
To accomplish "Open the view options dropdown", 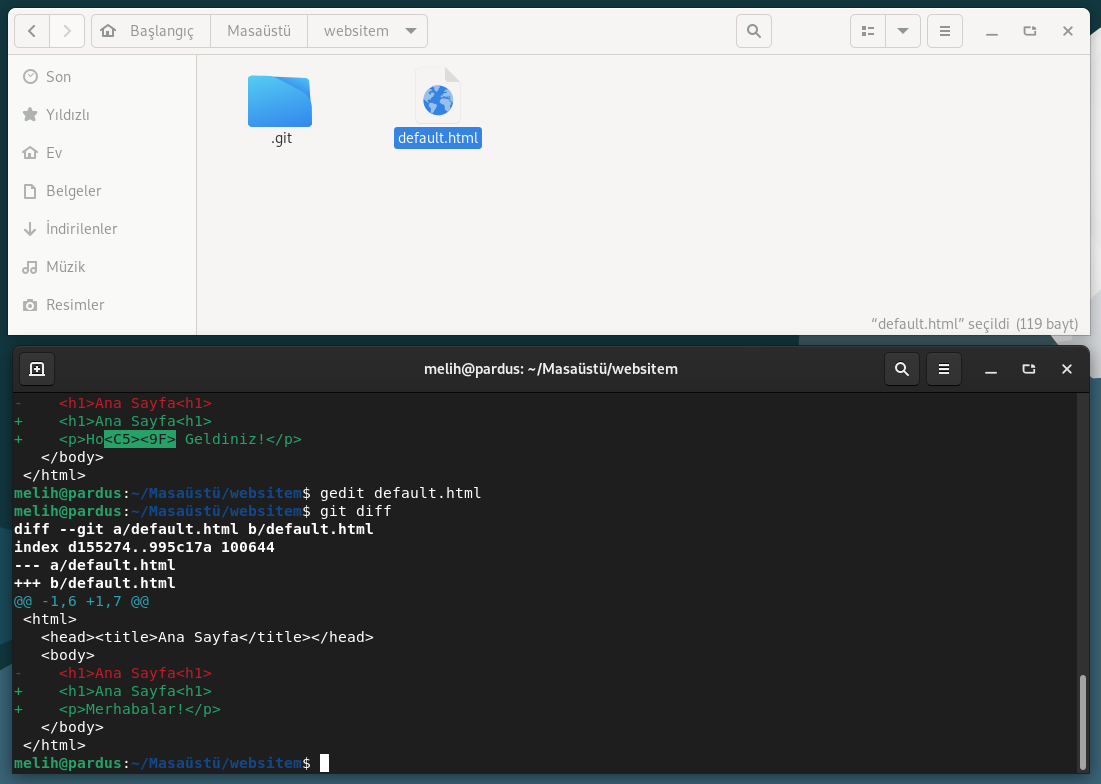I will point(903,31).
